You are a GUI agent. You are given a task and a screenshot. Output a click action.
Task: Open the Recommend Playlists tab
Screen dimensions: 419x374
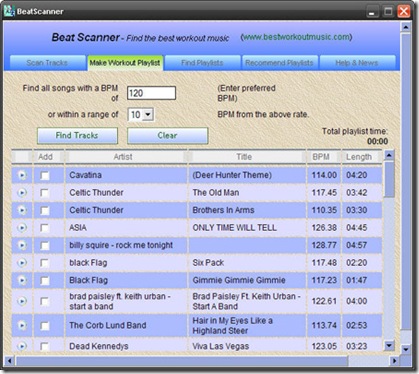point(280,63)
